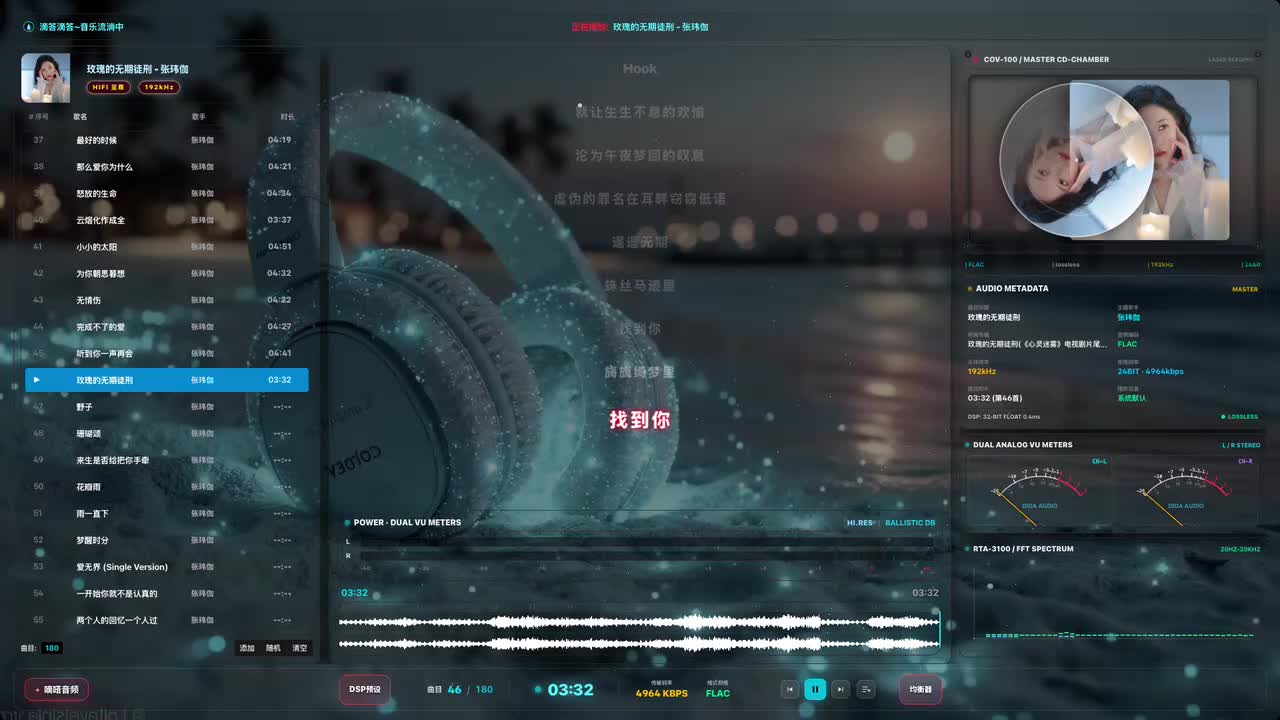
Task: Select song 那么爱你为什么 in playlist
Action: [167, 167]
